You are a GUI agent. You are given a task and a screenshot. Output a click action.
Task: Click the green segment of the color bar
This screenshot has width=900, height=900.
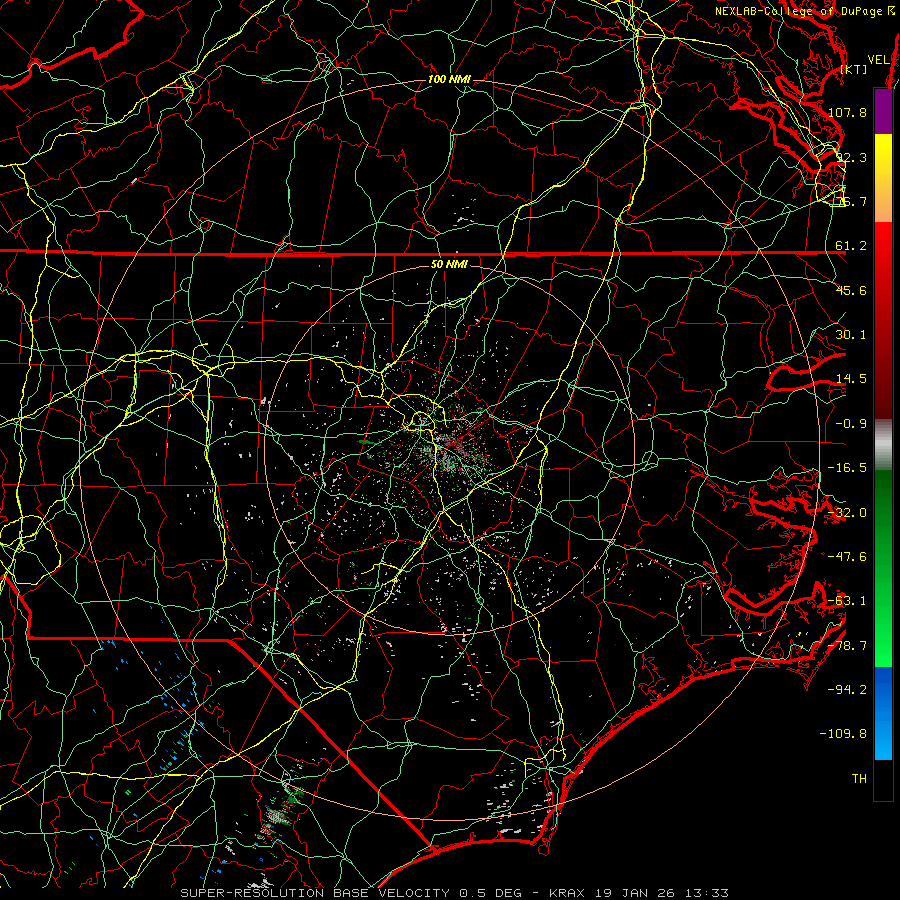pos(883,568)
